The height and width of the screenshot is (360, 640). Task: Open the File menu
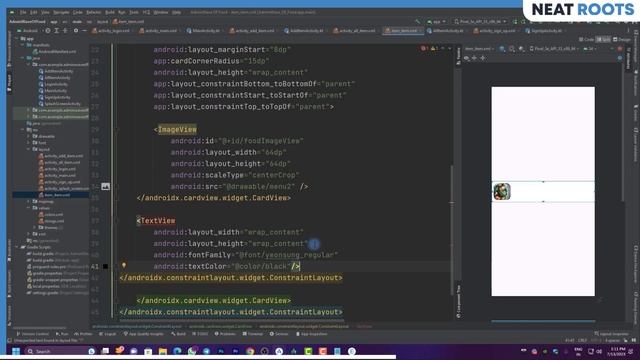point(23,12)
